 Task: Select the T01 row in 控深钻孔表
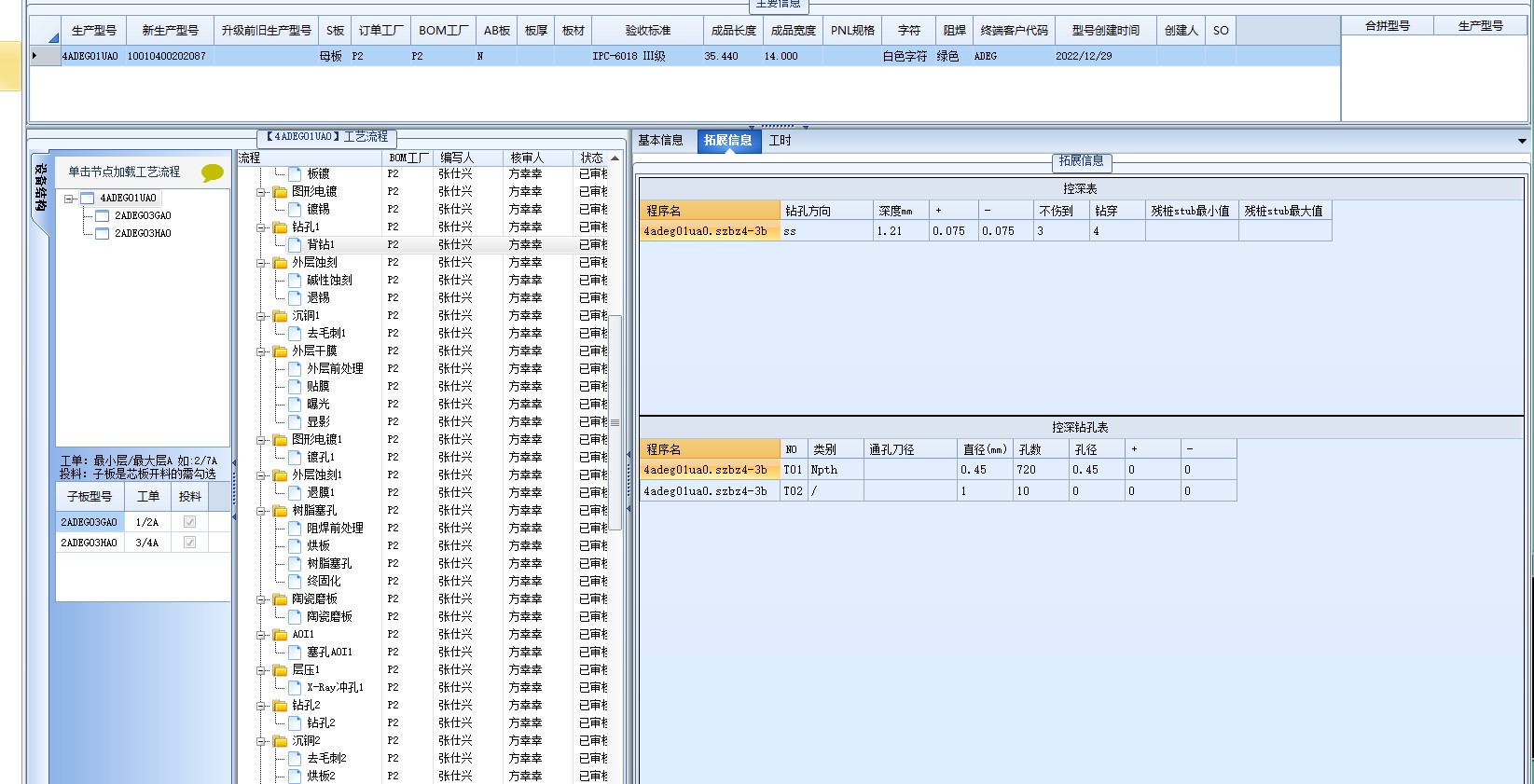tap(938, 470)
